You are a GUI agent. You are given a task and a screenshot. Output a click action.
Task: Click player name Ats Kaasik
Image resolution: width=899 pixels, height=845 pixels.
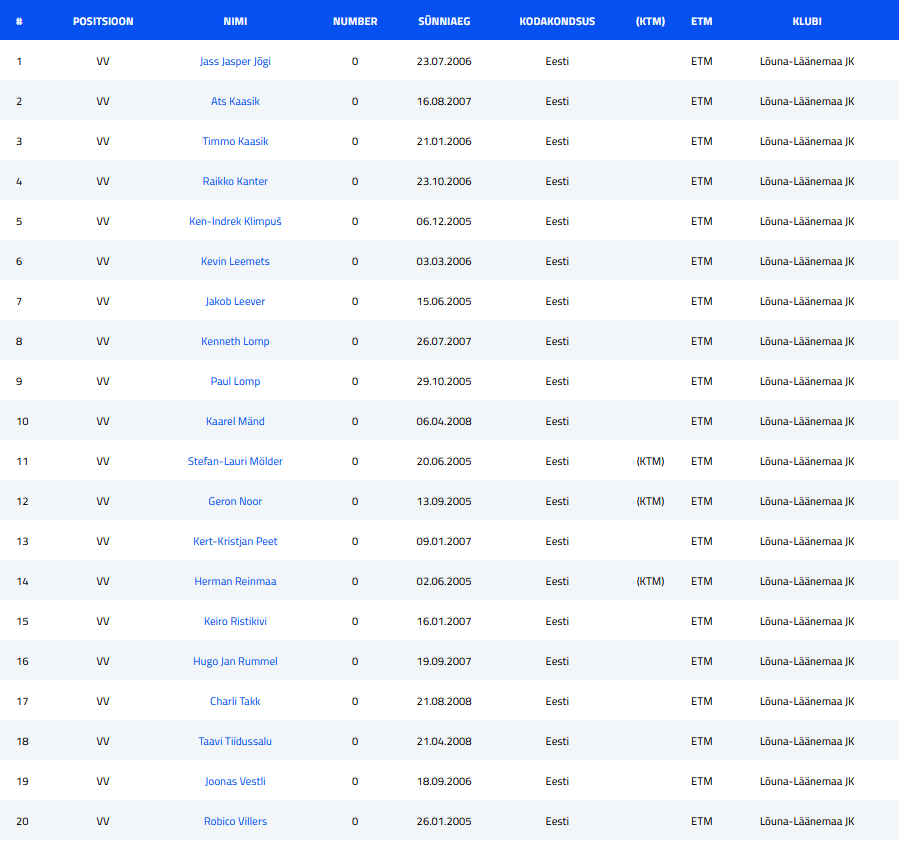[235, 101]
